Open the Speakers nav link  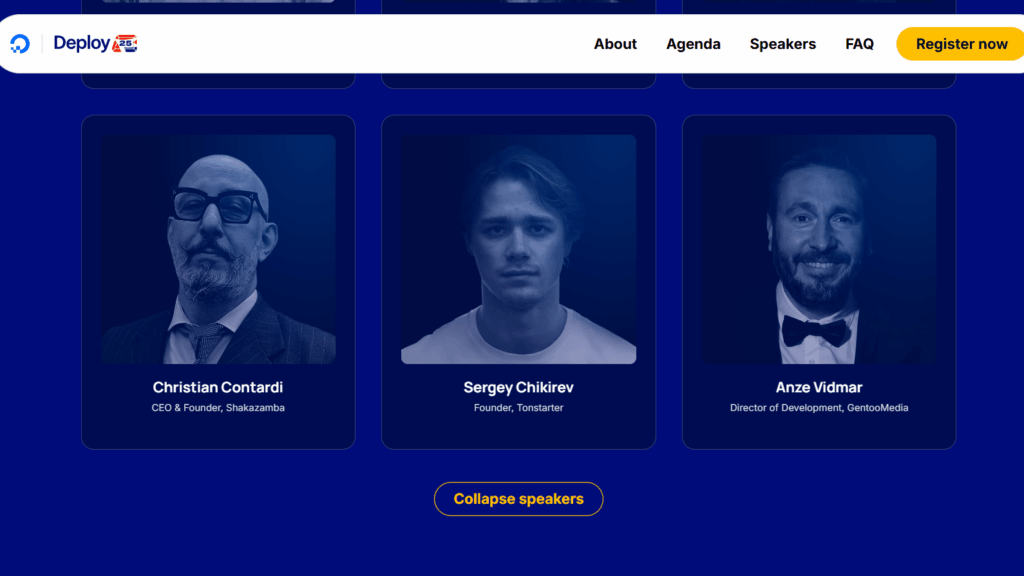(x=782, y=44)
